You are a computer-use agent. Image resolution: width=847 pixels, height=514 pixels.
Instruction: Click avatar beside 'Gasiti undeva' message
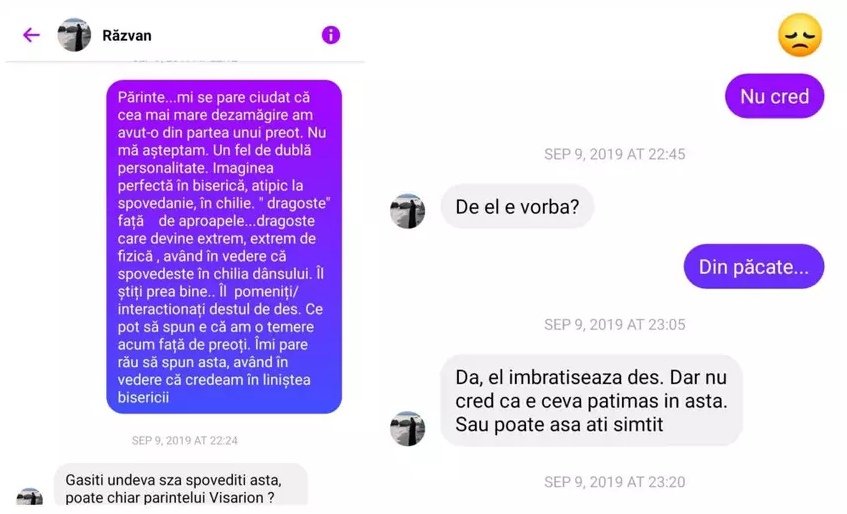[x=30, y=496]
